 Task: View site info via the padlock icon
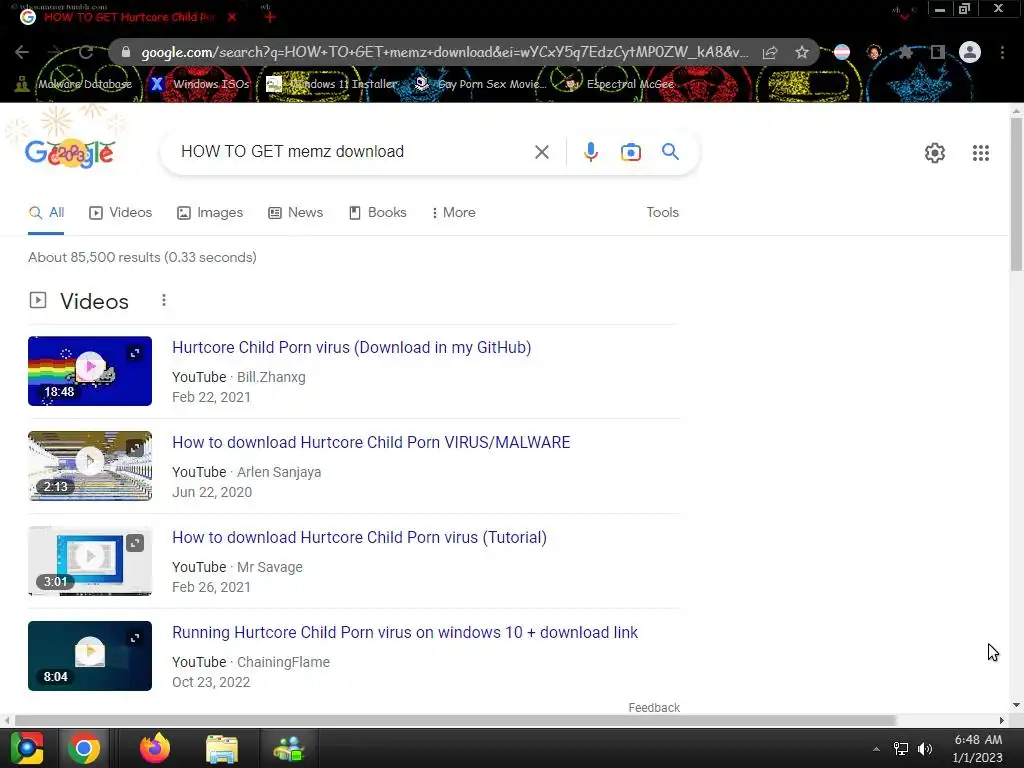click(126, 52)
